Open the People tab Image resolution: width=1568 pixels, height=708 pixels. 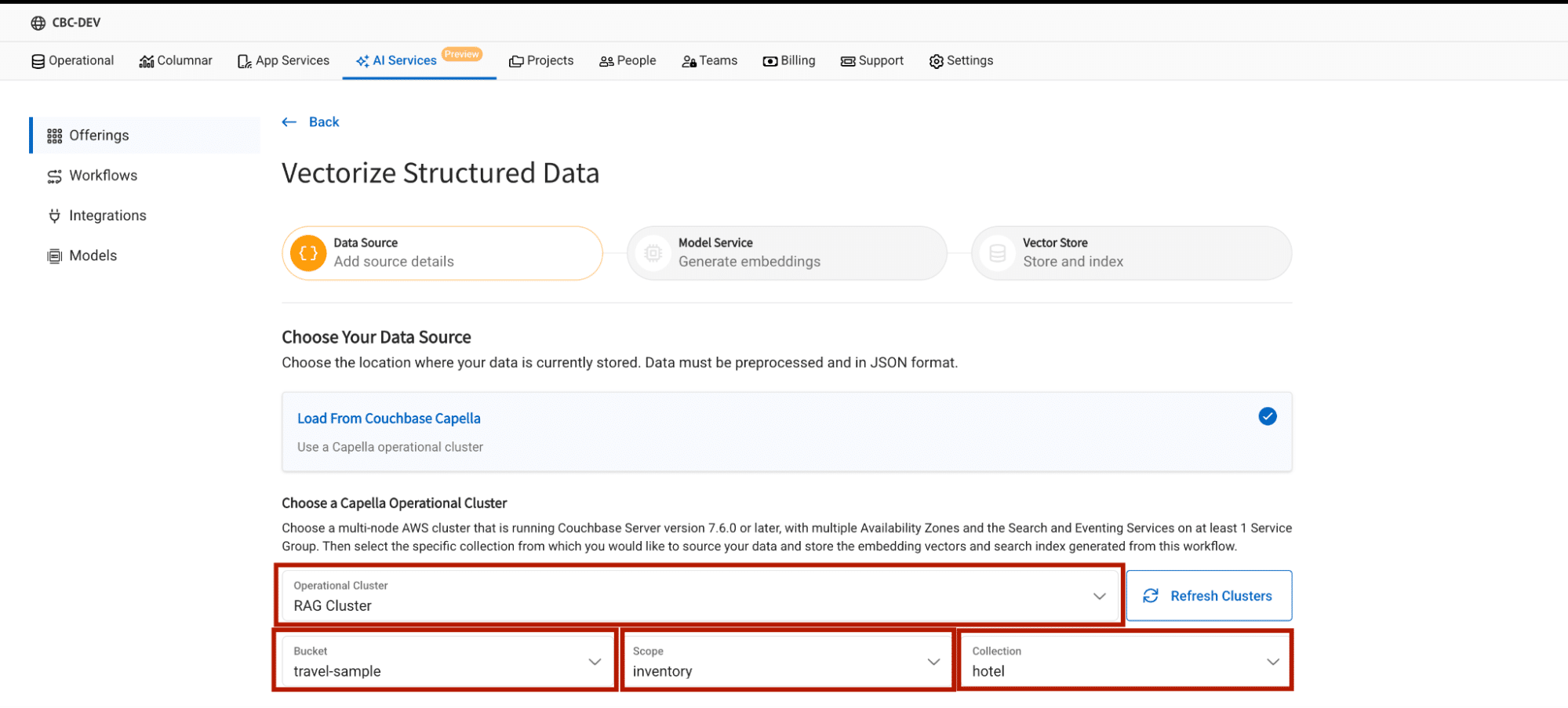point(628,61)
